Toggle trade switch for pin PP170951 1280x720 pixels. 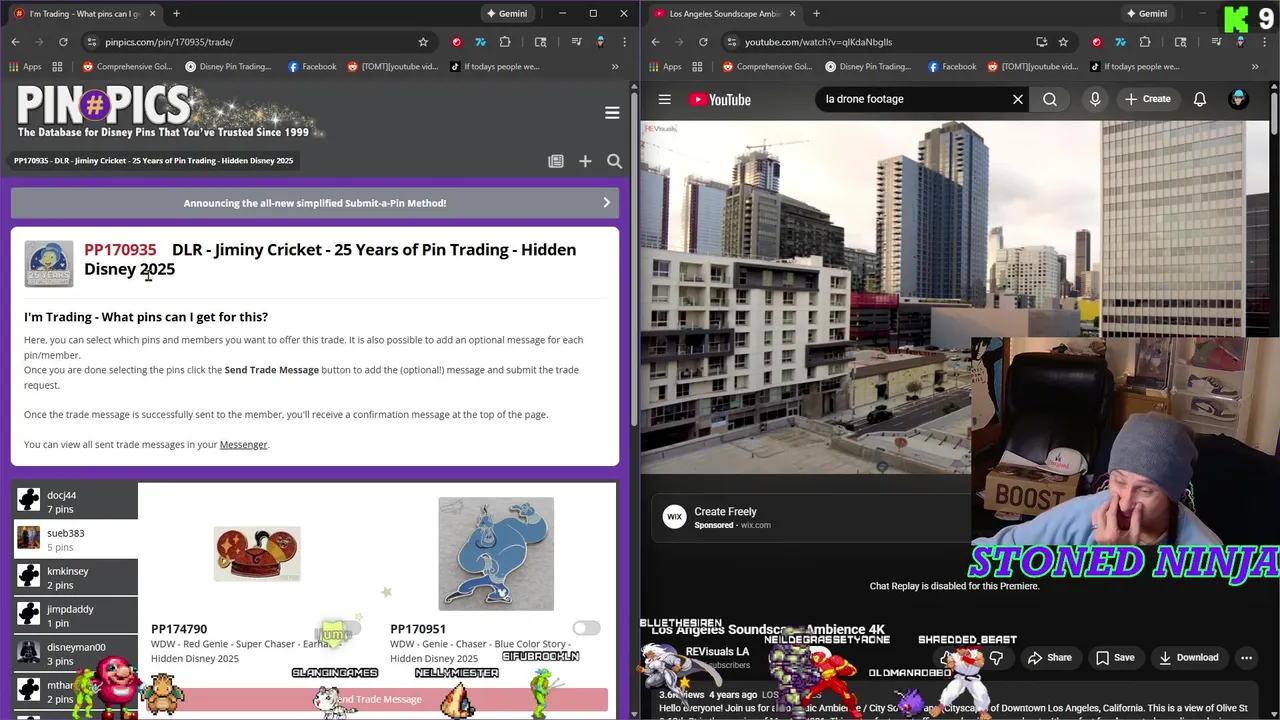[x=586, y=628]
